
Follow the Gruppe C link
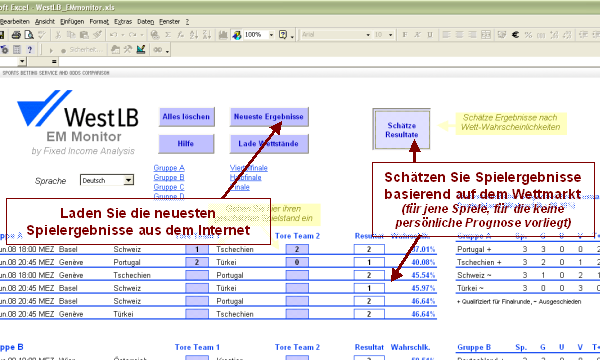click(x=169, y=187)
